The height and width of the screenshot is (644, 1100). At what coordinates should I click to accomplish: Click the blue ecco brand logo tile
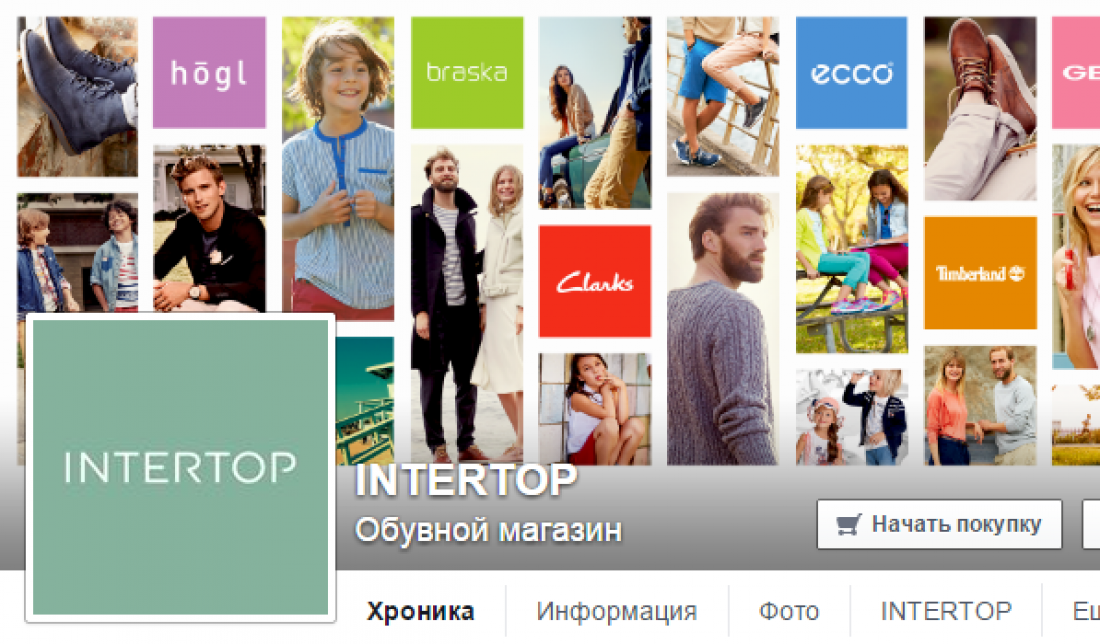coord(851,72)
